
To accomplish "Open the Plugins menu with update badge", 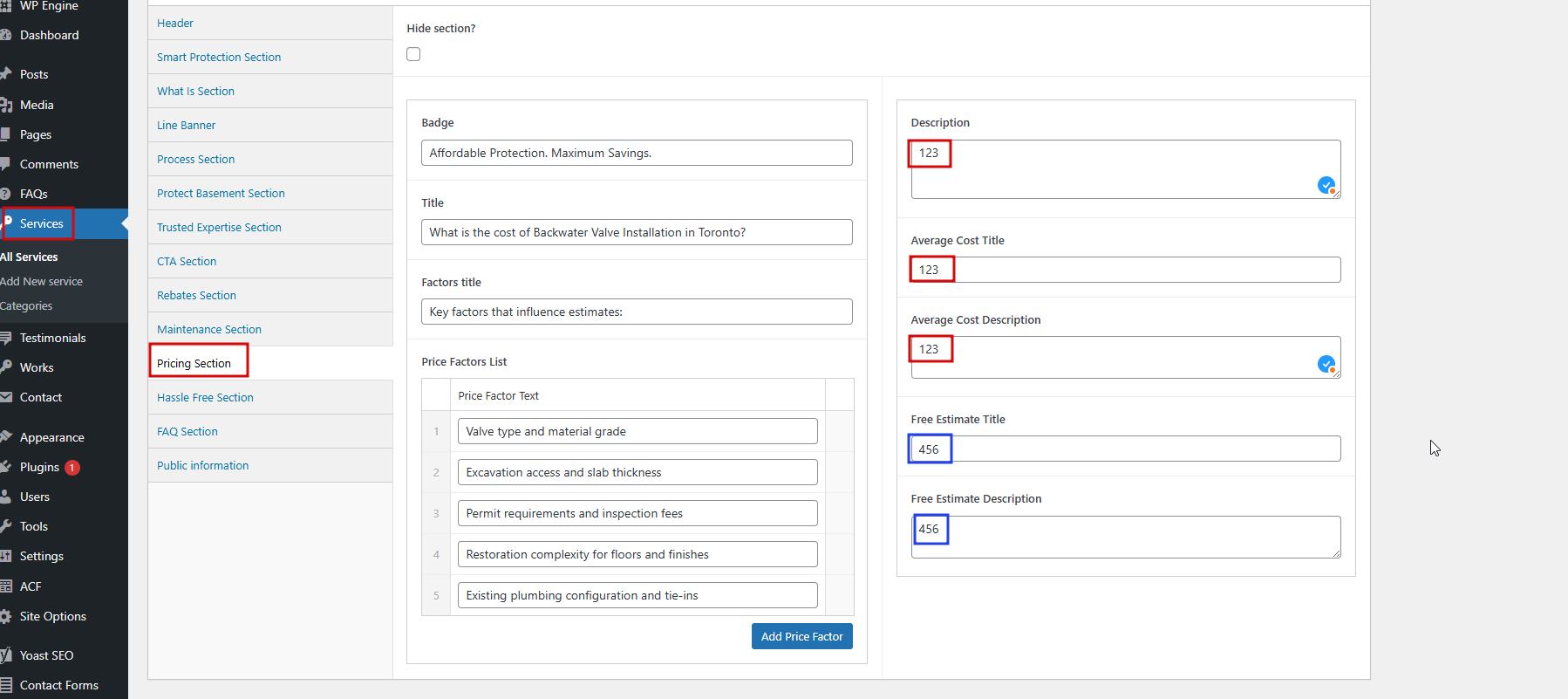I will 40,467.
